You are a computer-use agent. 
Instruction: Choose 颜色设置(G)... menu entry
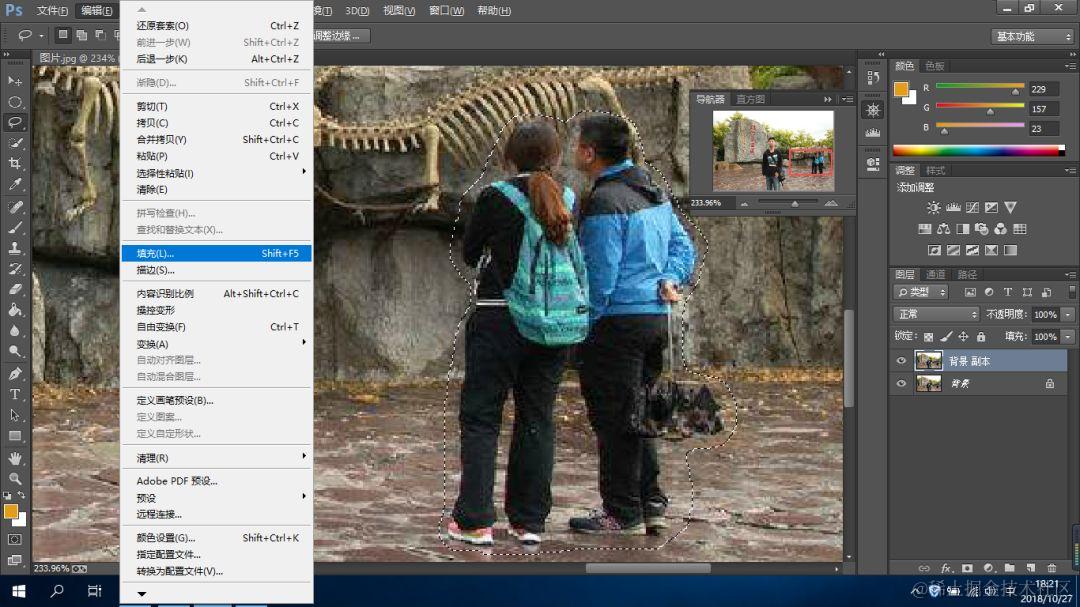pos(216,537)
